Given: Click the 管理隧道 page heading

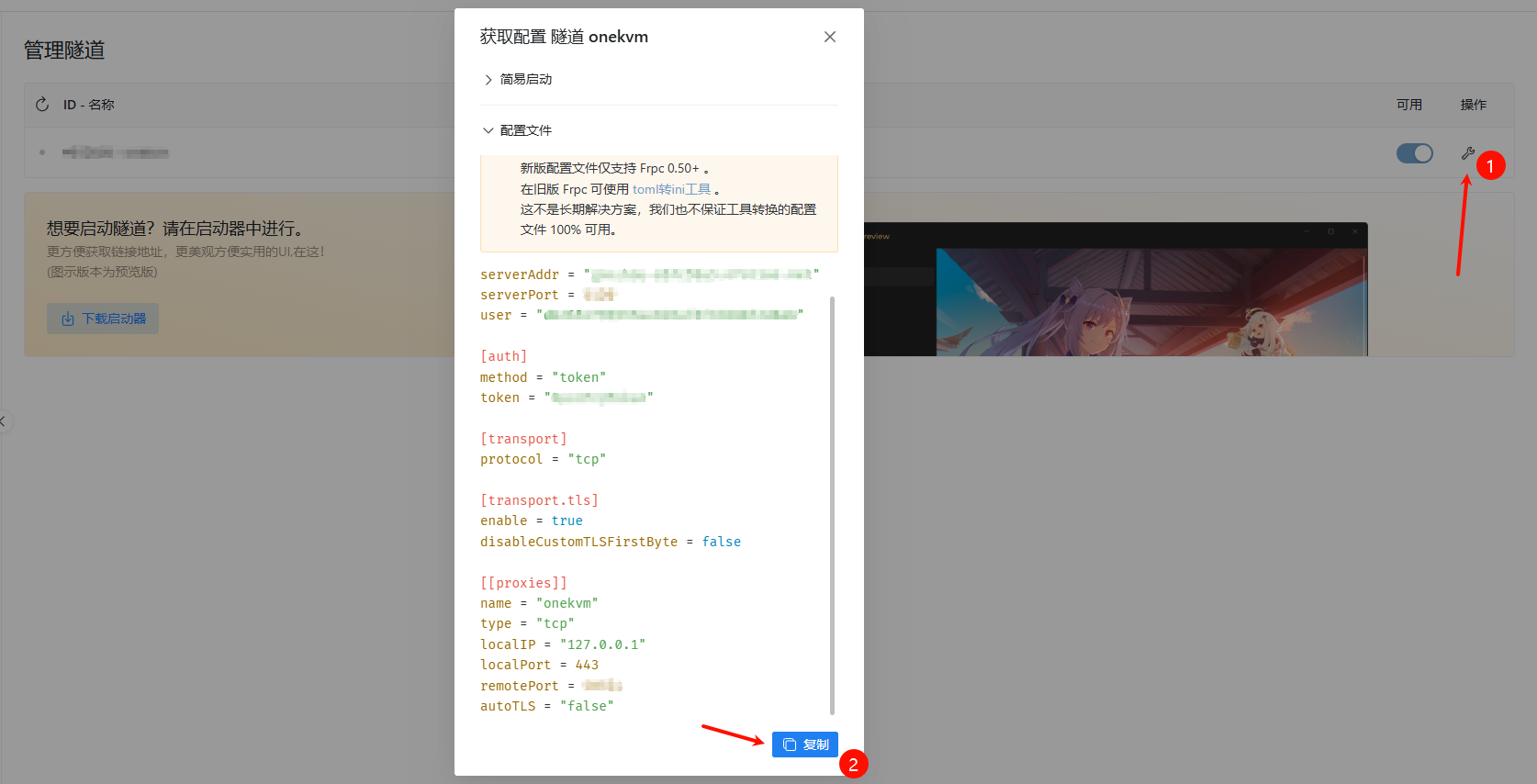Looking at the screenshot, I should 64,50.
